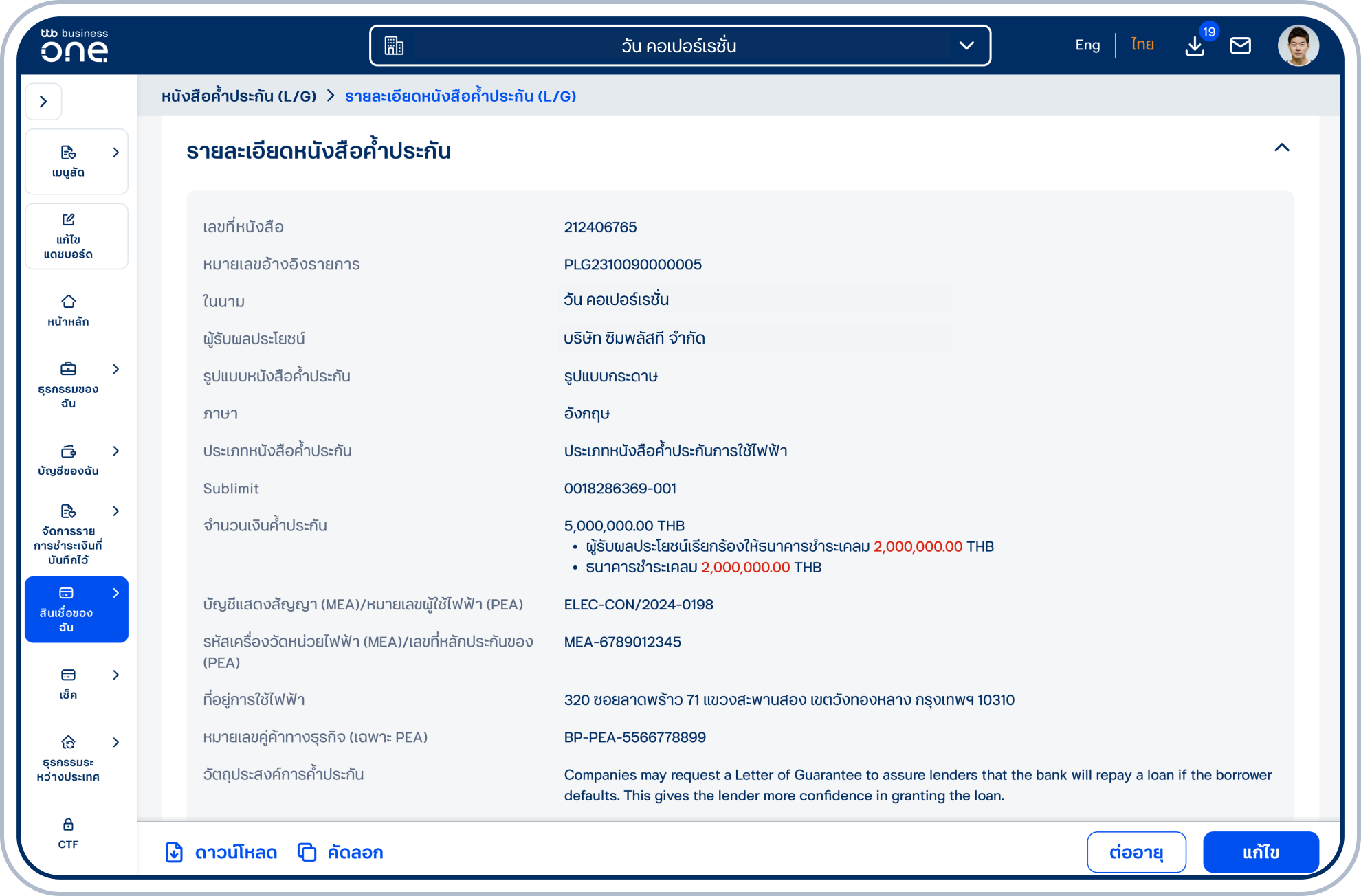Open the downloads tray showing 19 items
The image size is (1361, 896).
pyautogui.click(x=1194, y=45)
